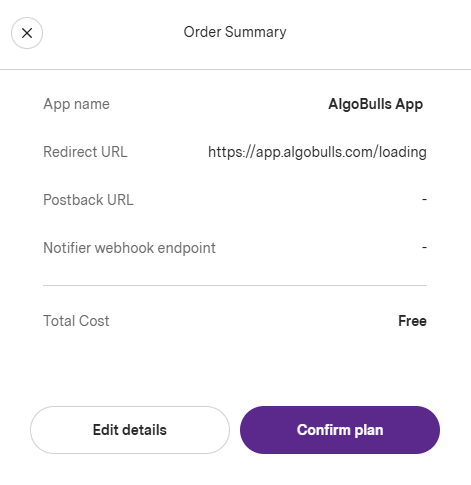Select the Total Cost label
Image resolution: width=471 pixels, height=485 pixels.
click(x=76, y=321)
